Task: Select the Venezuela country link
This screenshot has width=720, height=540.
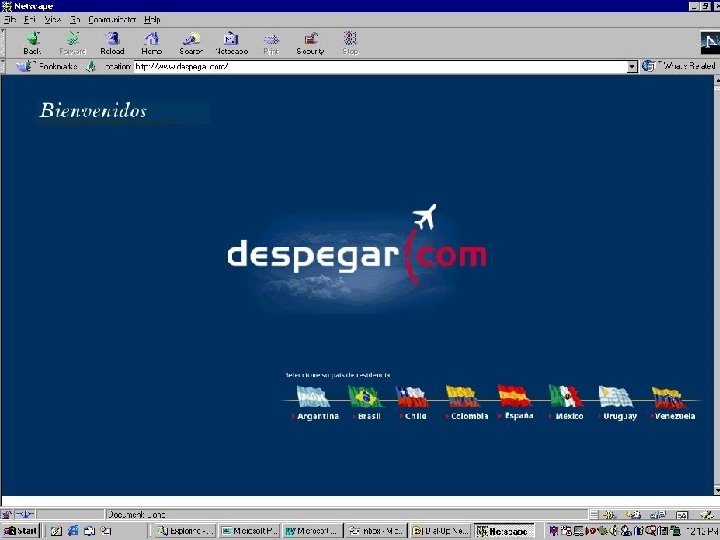Action: coord(673,416)
